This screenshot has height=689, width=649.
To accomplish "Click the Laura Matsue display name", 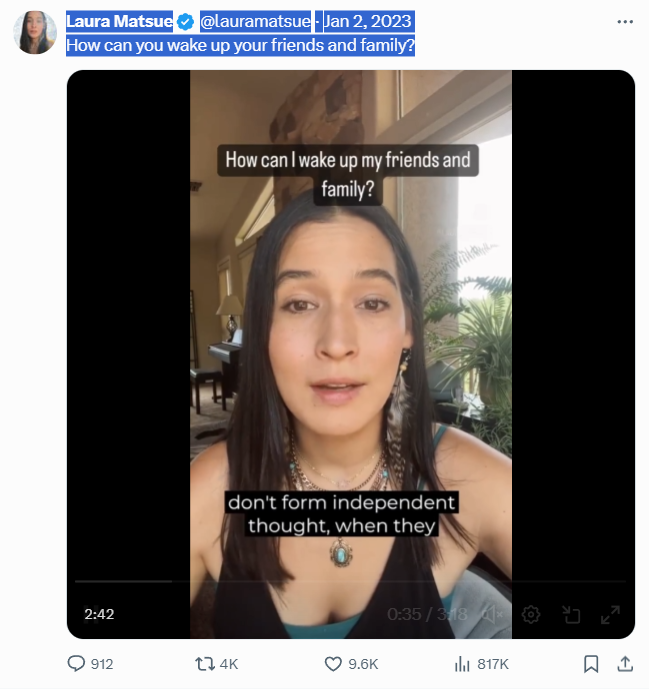I will click(x=120, y=21).
